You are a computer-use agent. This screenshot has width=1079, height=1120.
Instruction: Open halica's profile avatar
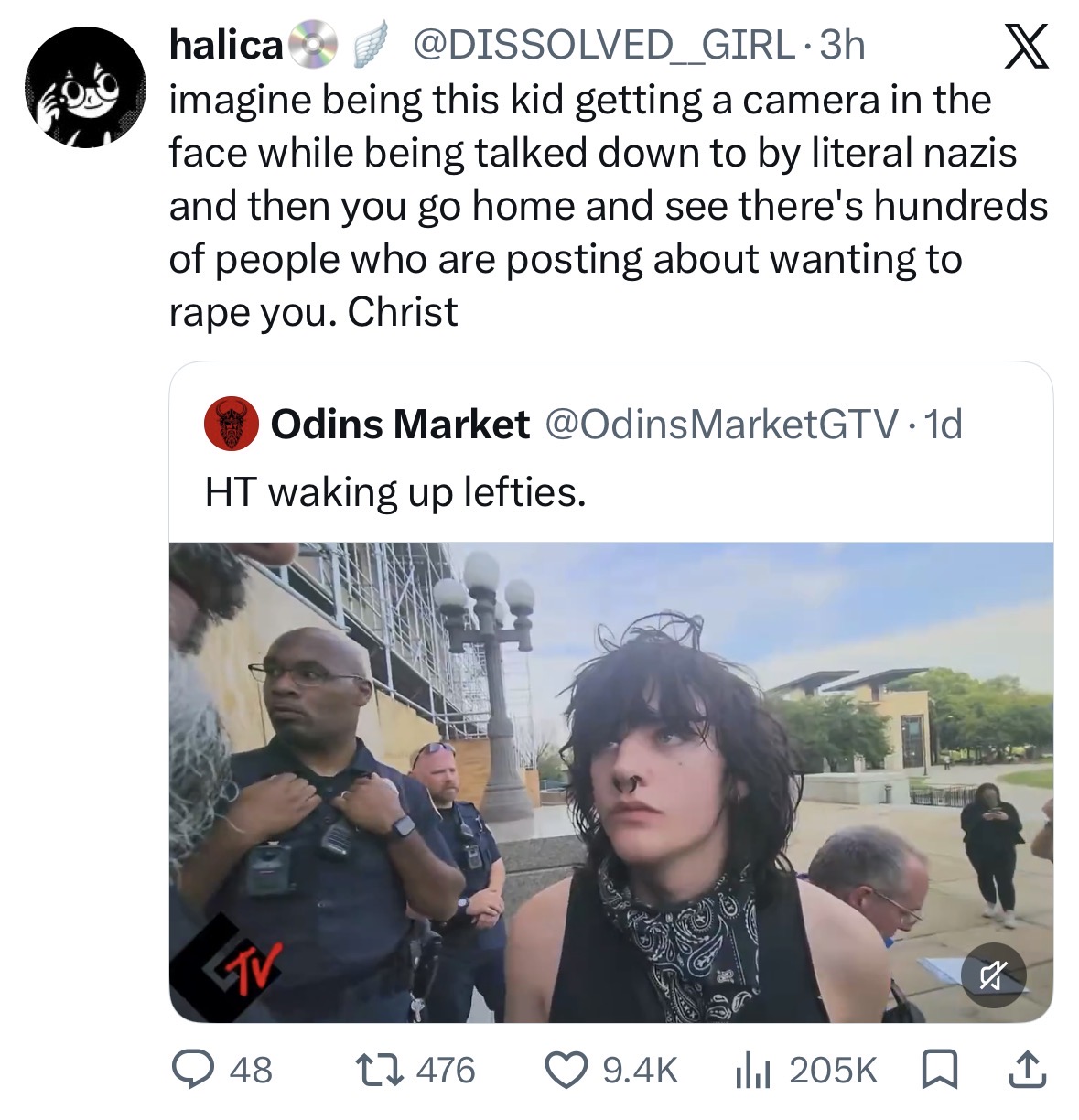point(84,88)
